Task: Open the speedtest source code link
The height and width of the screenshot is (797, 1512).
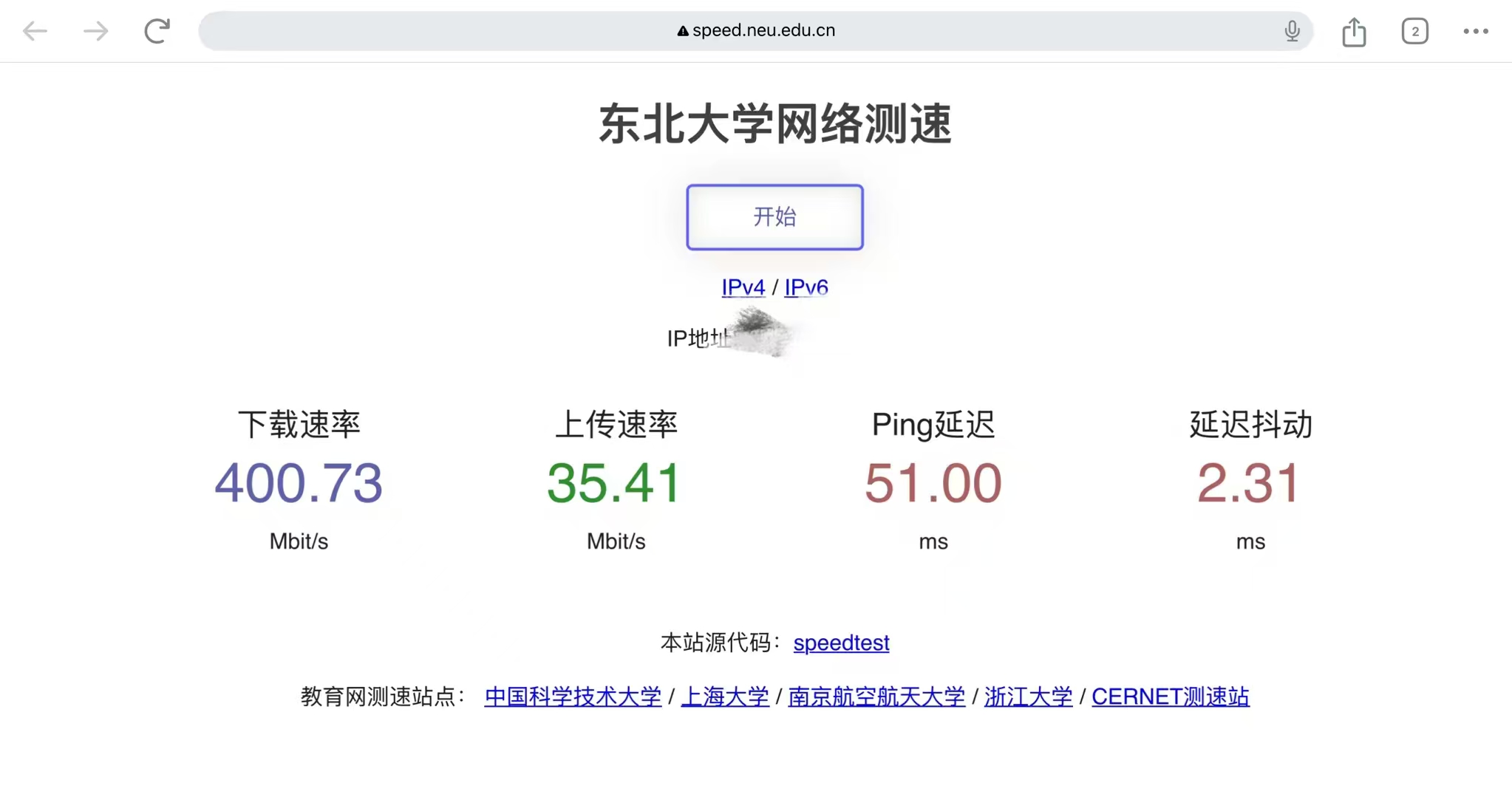Action: [x=841, y=643]
